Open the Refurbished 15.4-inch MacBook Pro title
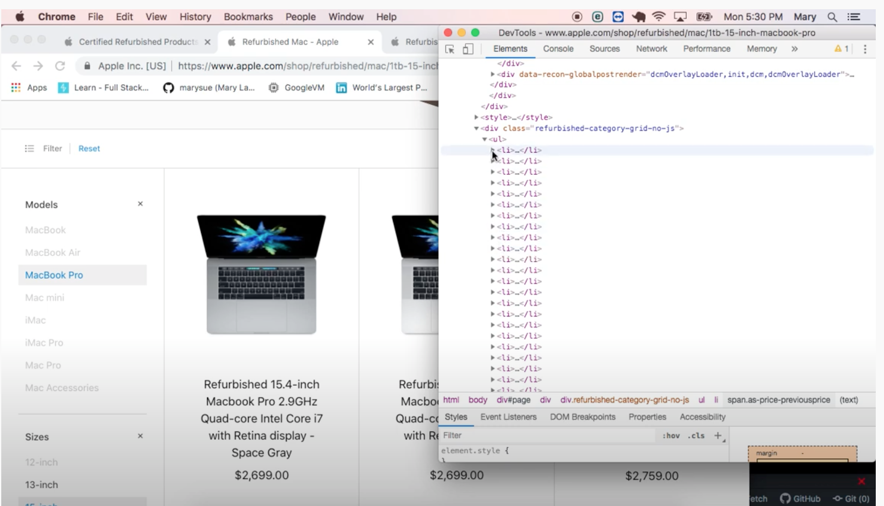Image resolution: width=884 pixels, height=506 pixels. point(262,419)
